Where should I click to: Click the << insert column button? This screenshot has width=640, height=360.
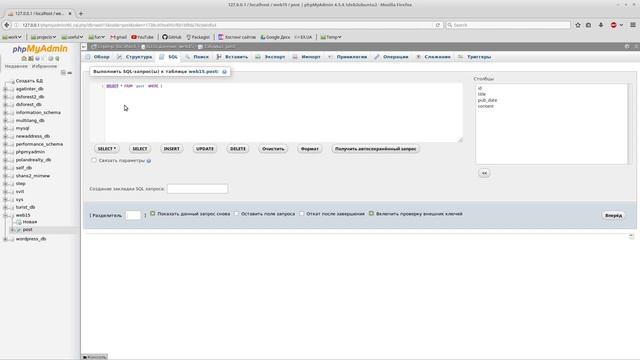click(x=484, y=173)
